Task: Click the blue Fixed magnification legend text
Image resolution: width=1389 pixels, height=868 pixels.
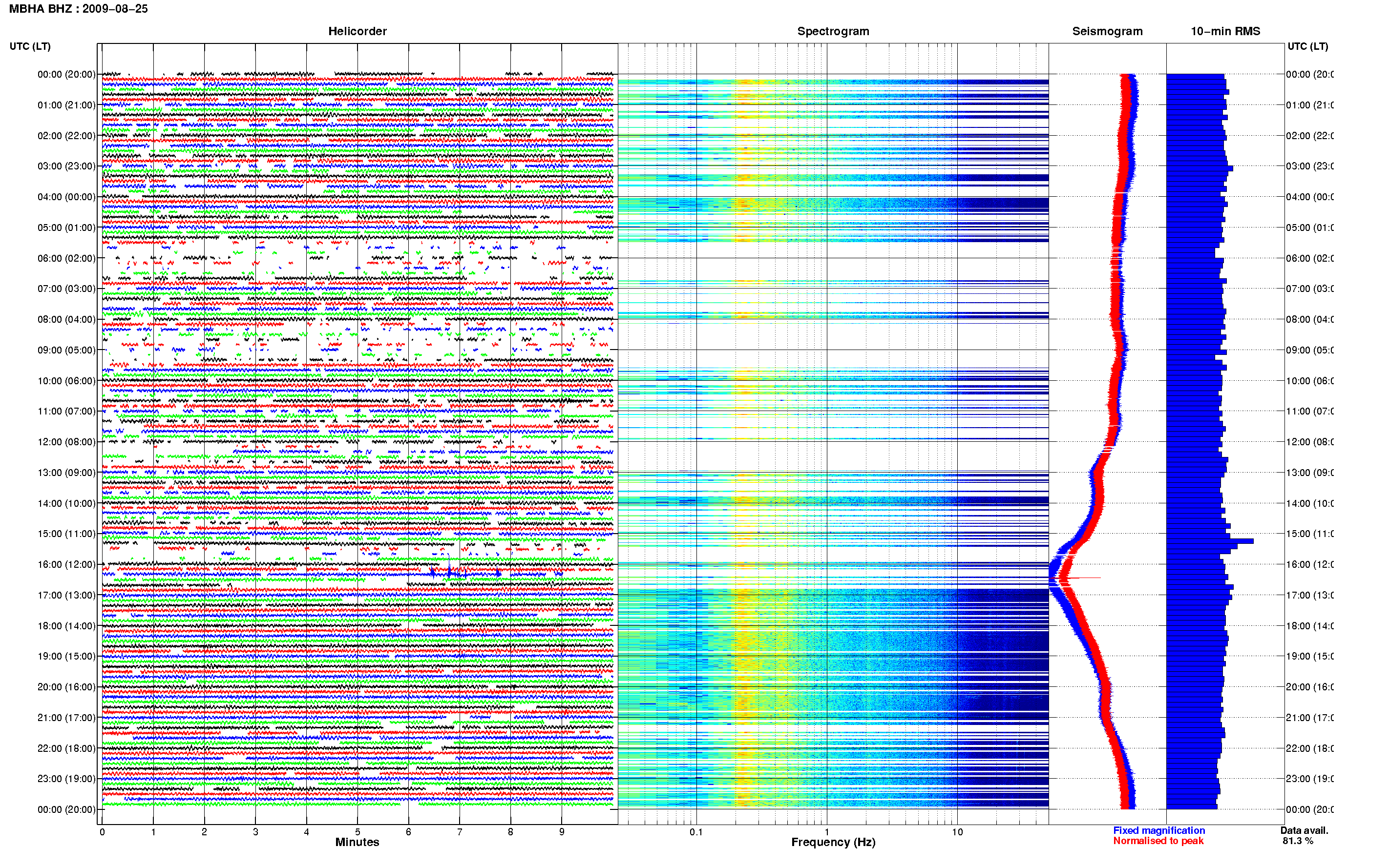Action: tap(1159, 830)
